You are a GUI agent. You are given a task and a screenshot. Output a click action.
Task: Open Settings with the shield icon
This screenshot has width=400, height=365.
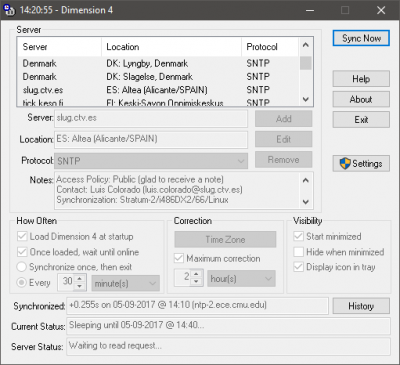pyautogui.click(x=361, y=164)
